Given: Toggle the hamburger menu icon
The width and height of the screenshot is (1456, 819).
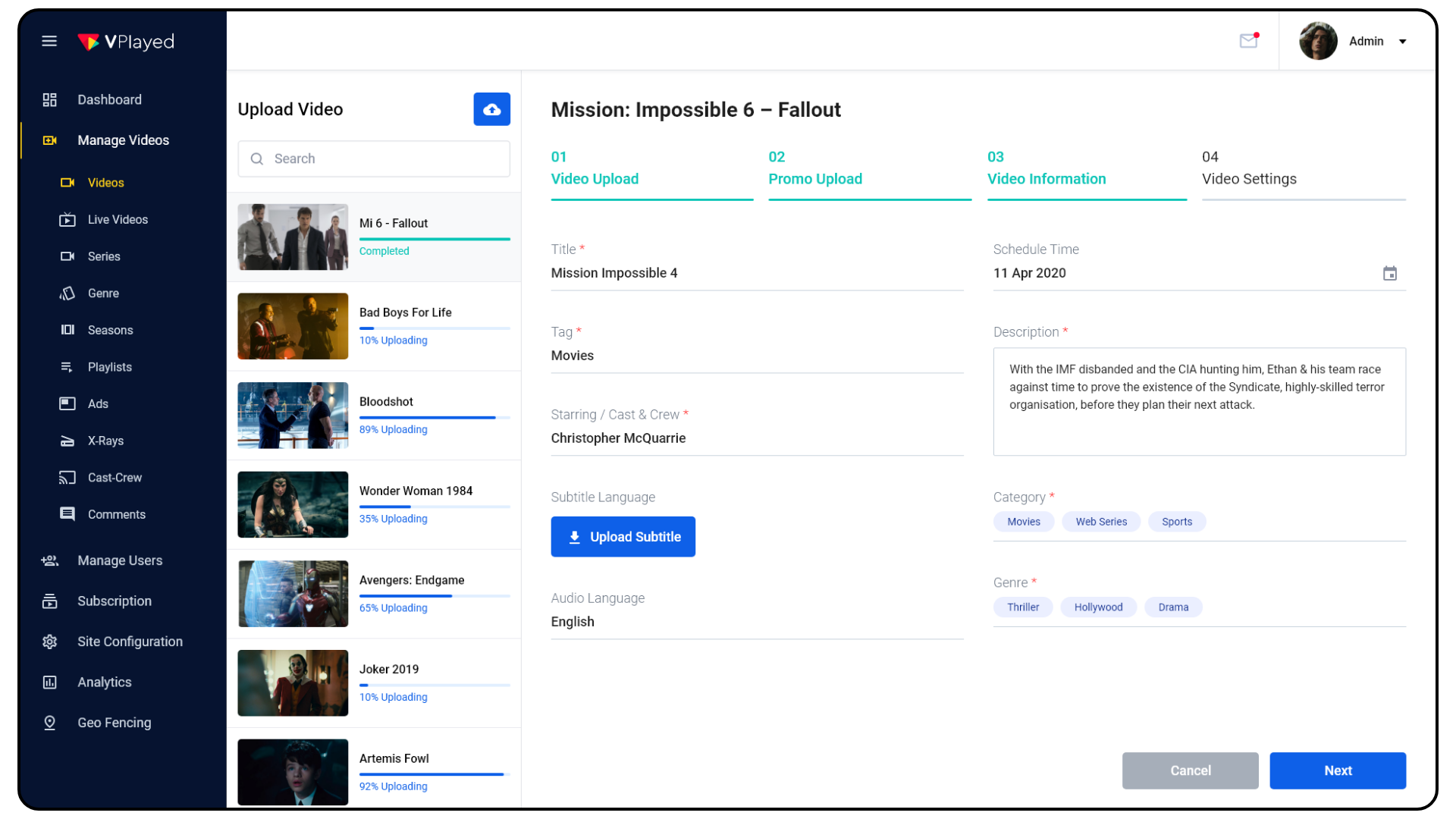Looking at the screenshot, I should (49, 41).
